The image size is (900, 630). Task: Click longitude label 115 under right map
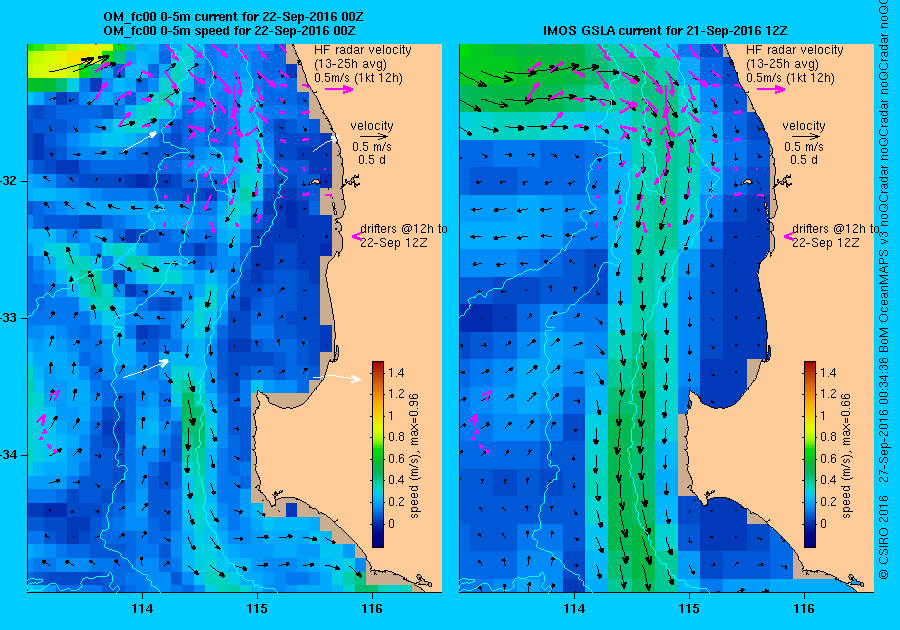(689, 609)
